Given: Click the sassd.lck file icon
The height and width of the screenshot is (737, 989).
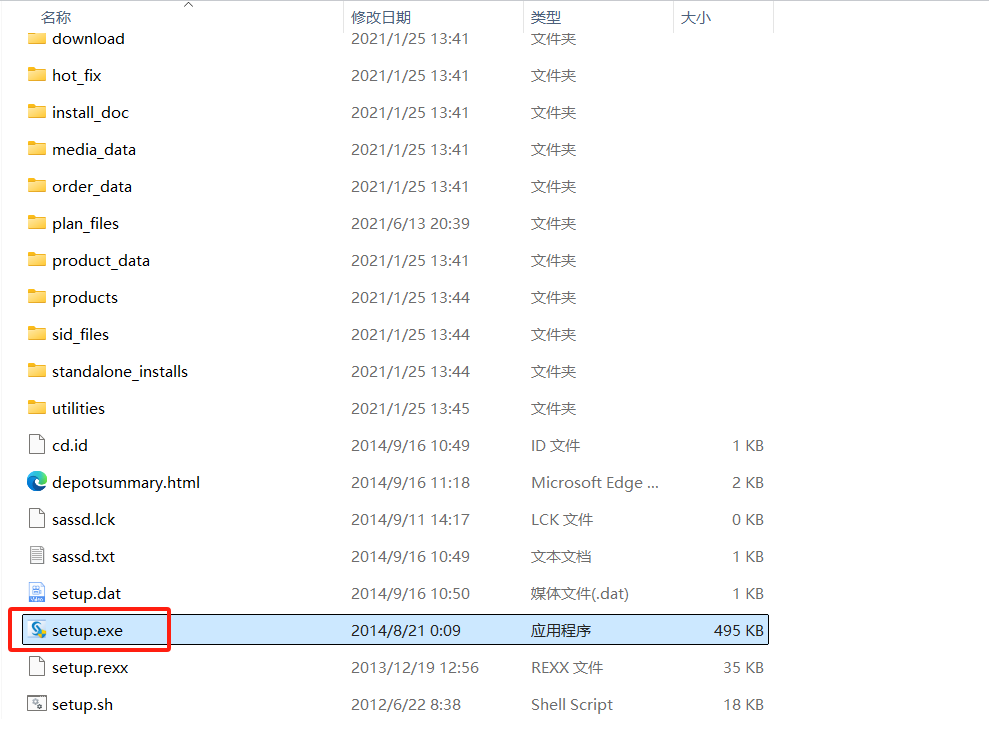Looking at the screenshot, I should coord(37,519).
